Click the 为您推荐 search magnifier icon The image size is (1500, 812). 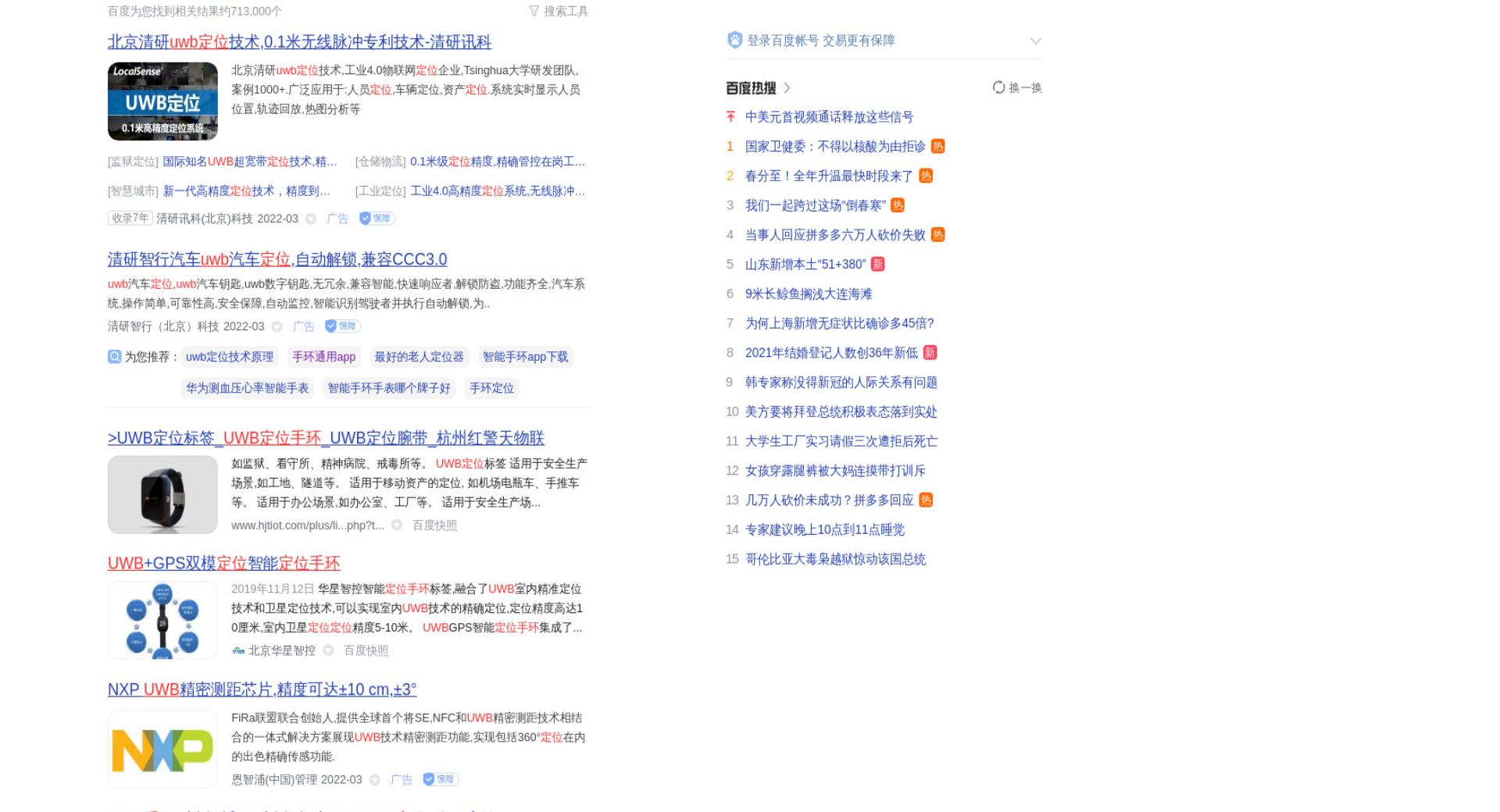[115, 357]
